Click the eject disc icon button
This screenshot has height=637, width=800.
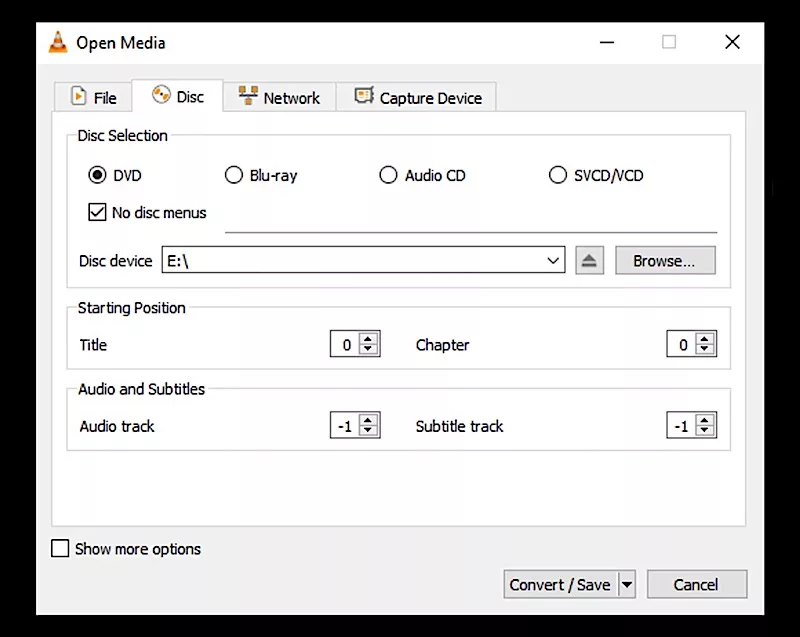[589, 261]
